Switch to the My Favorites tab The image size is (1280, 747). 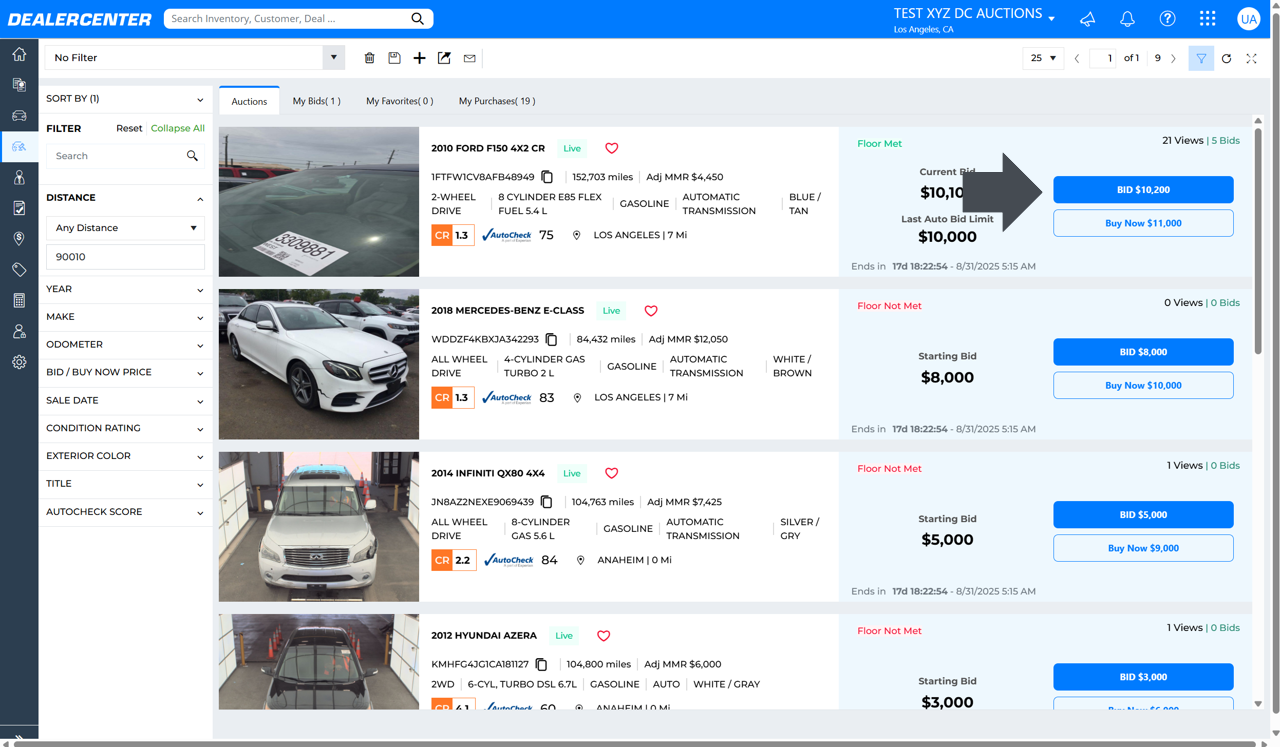(399, 101)
